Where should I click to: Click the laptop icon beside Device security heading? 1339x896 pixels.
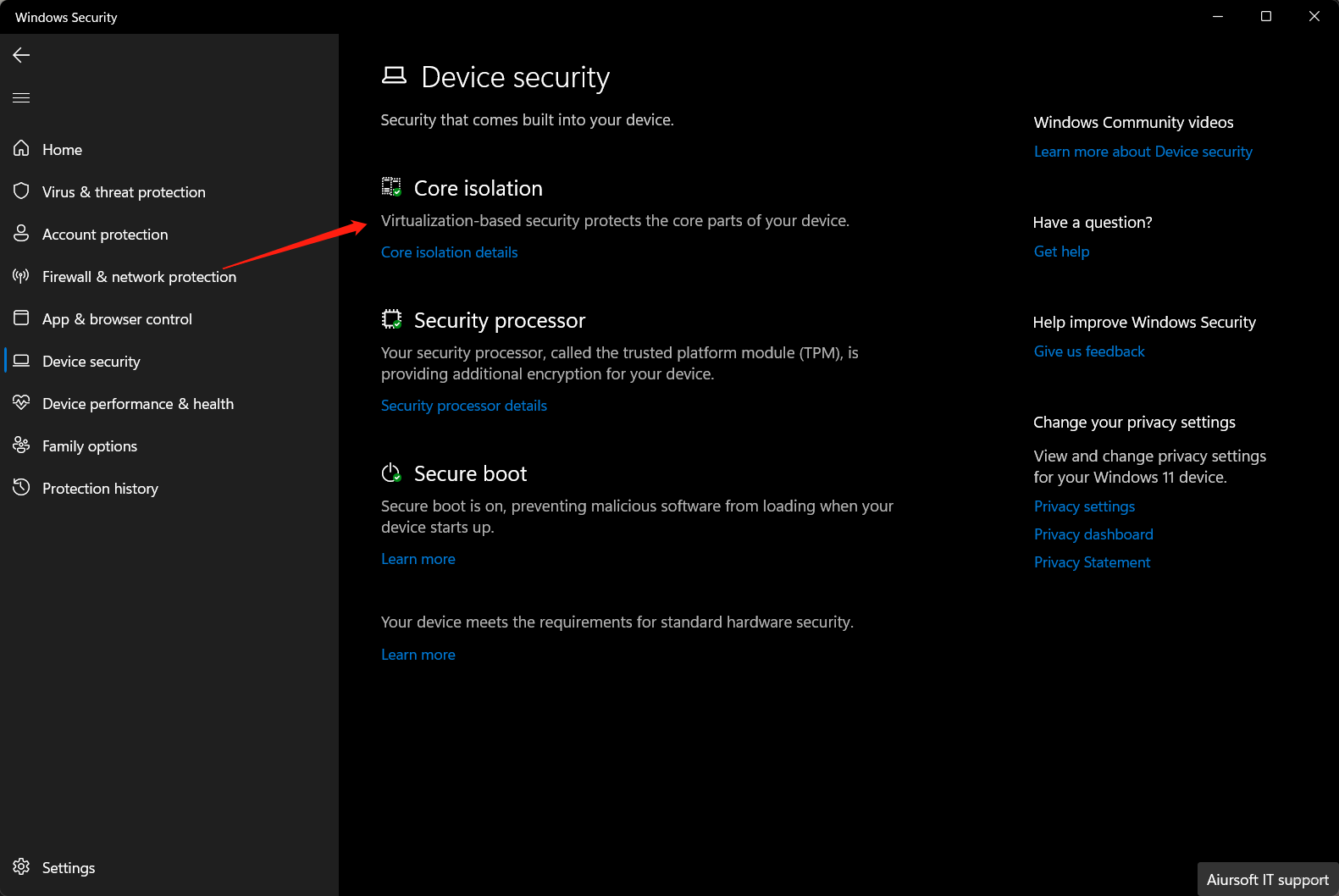[394, 76]
